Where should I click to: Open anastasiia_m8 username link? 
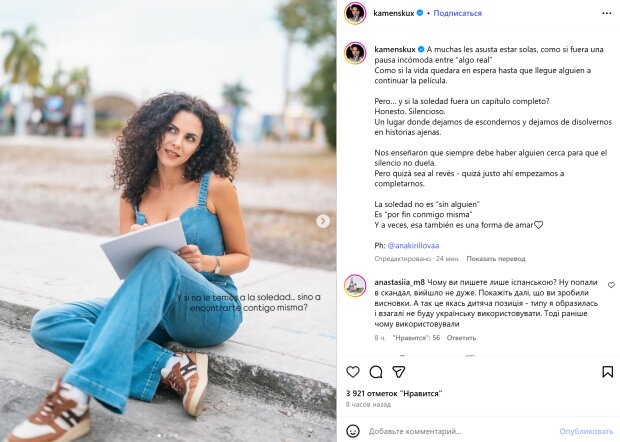click(x=399, y=282)
